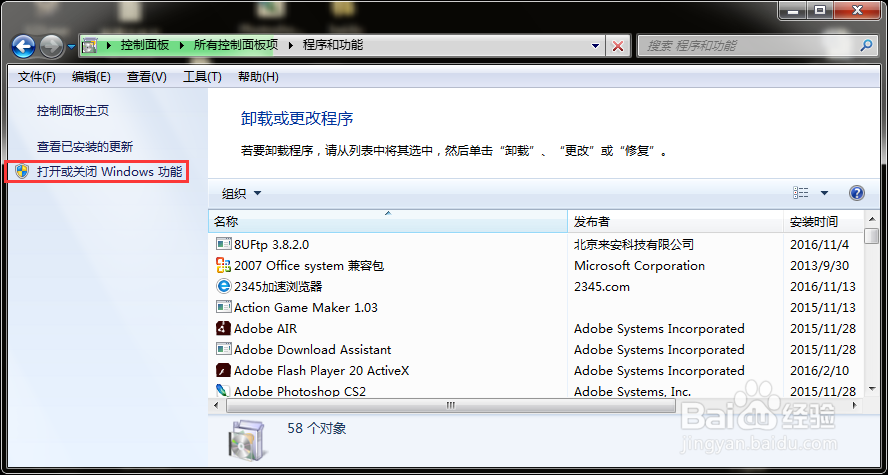Click 程序和功能 breadcrumb segment
Image resolution: width=888 pixels, height=475 pixels.
tap(333, 45)
